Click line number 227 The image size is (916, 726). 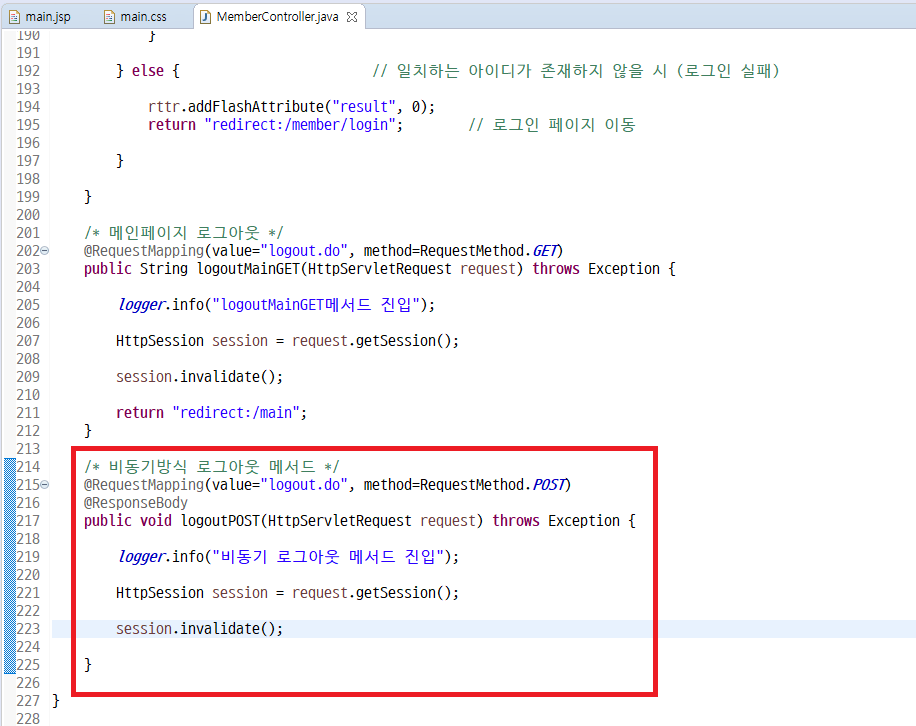28,700
